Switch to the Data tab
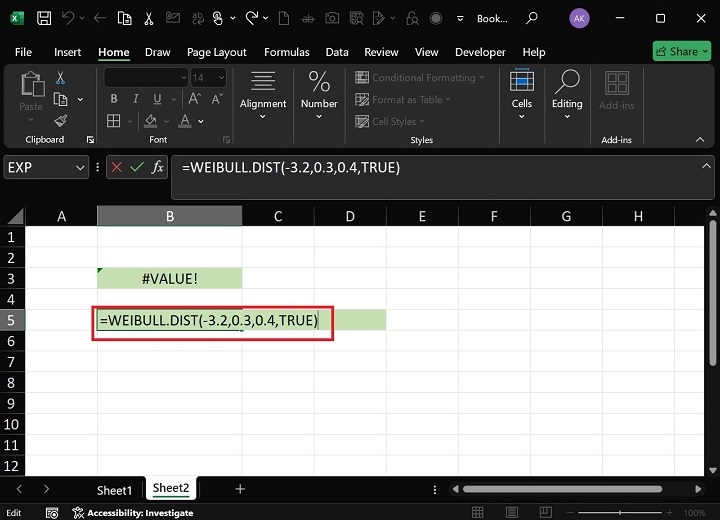 point(337,52)
